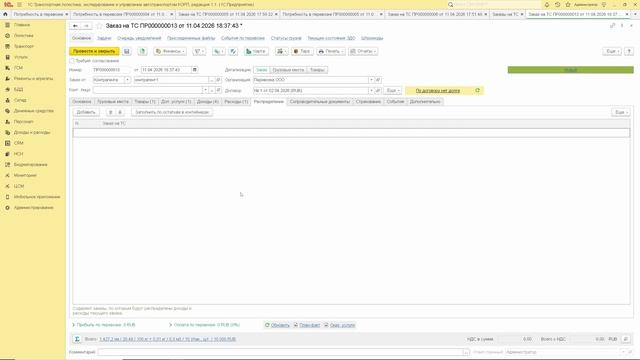Switch to the Страхование tab
The image size is (640, 360).
[368, 102]
